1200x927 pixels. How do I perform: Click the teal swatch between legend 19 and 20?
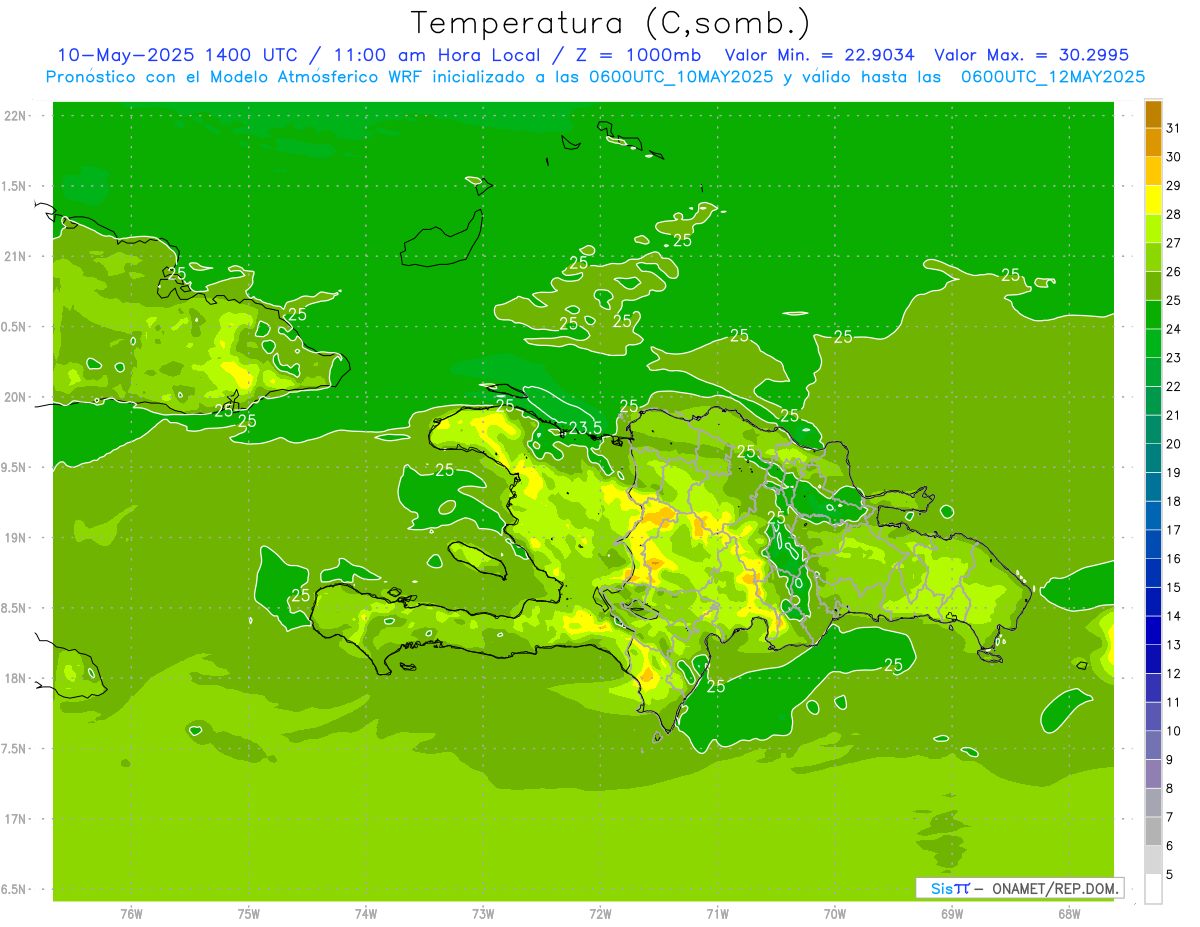1153,458
